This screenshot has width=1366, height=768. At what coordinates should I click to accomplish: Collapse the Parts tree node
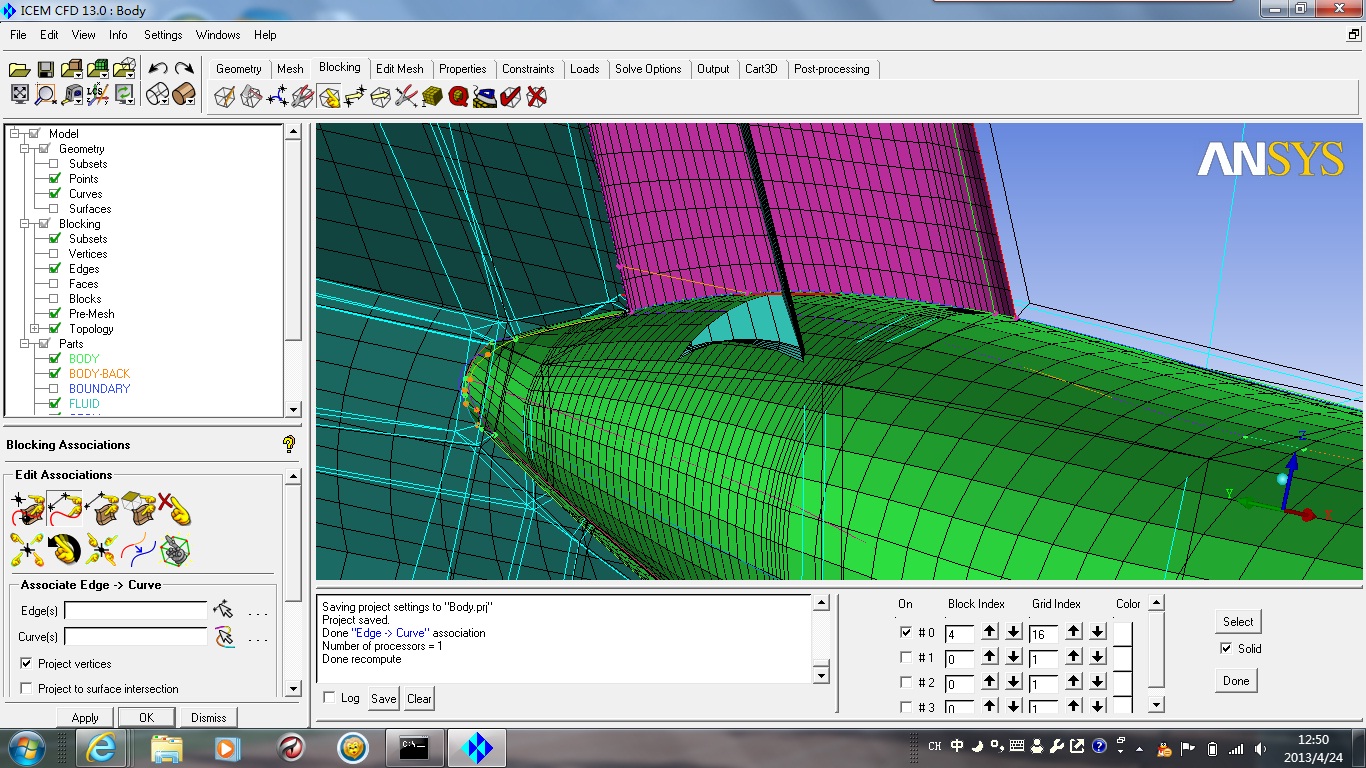click(24, 344)
